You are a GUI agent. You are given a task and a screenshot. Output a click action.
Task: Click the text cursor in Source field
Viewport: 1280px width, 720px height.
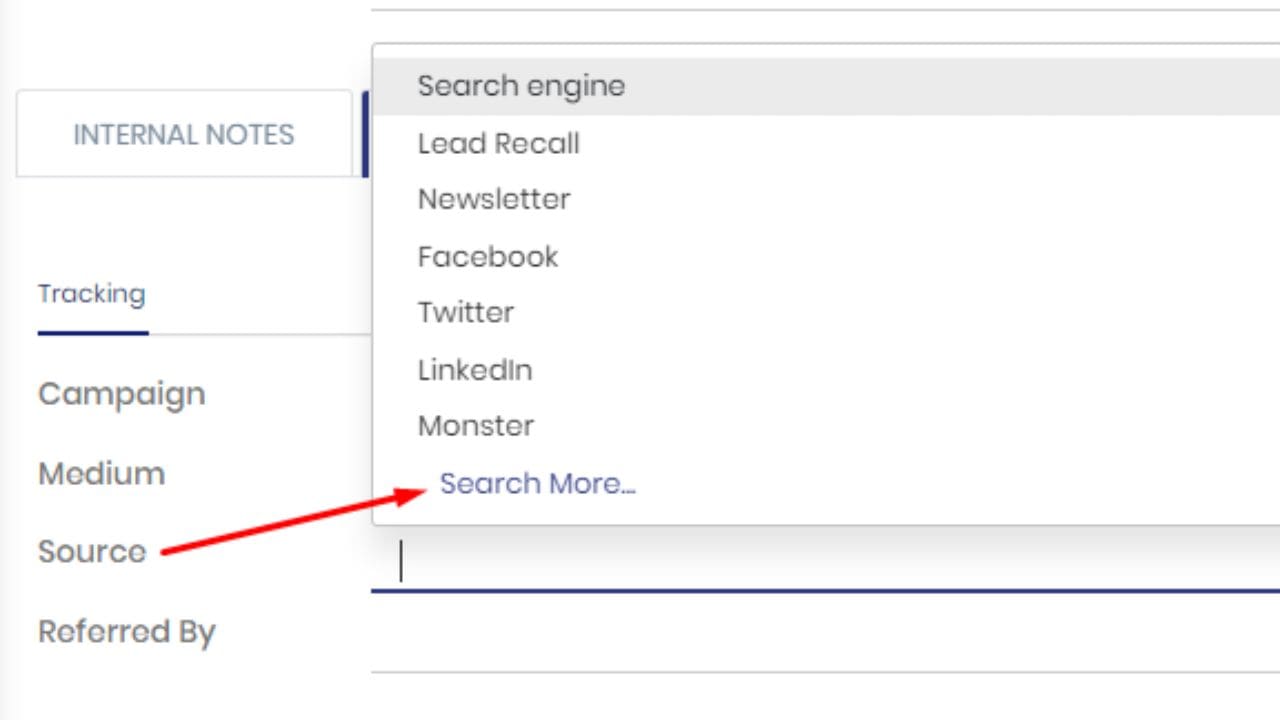[401, 561]
